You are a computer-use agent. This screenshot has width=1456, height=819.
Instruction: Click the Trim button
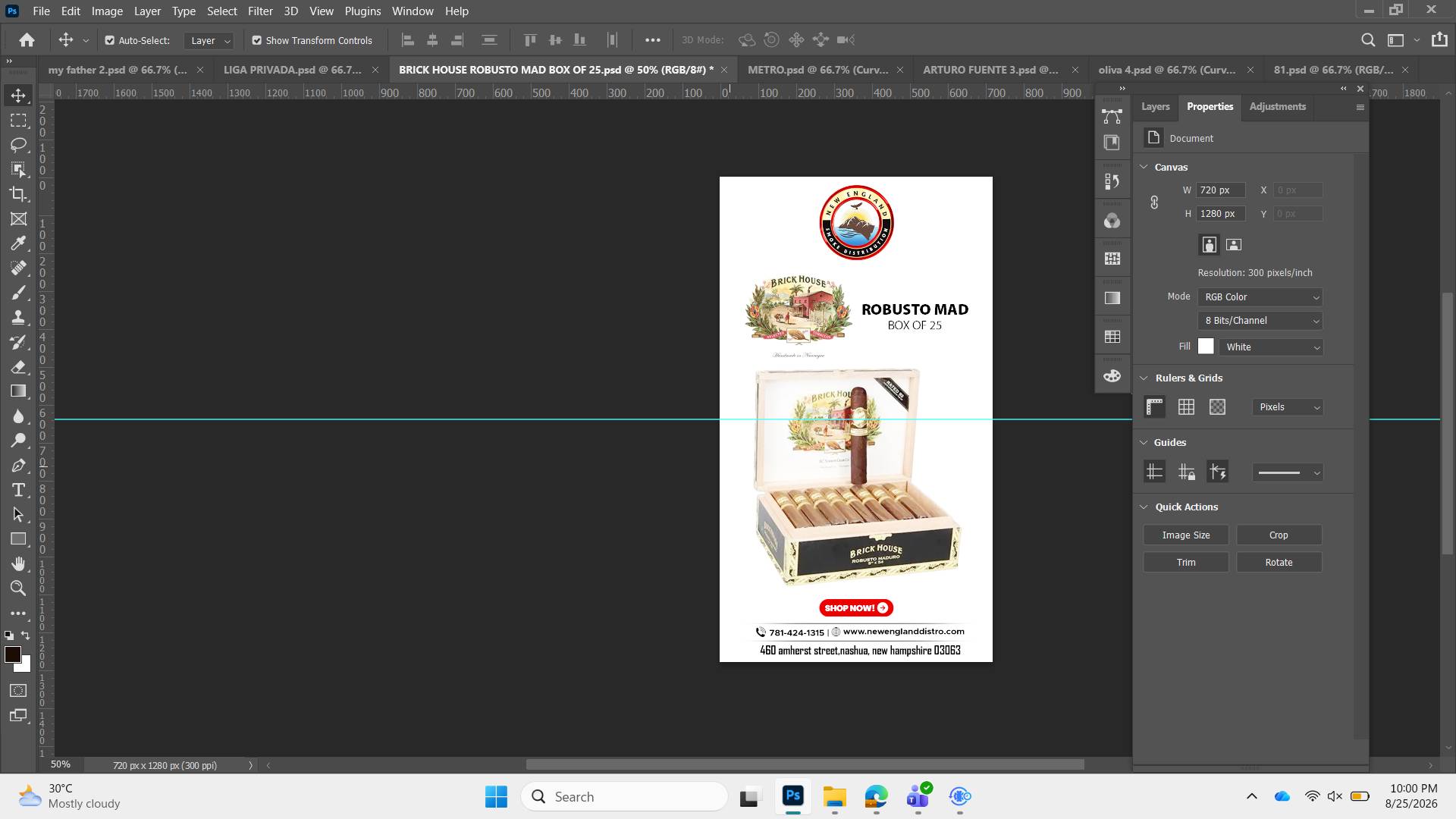(1186, 563)
